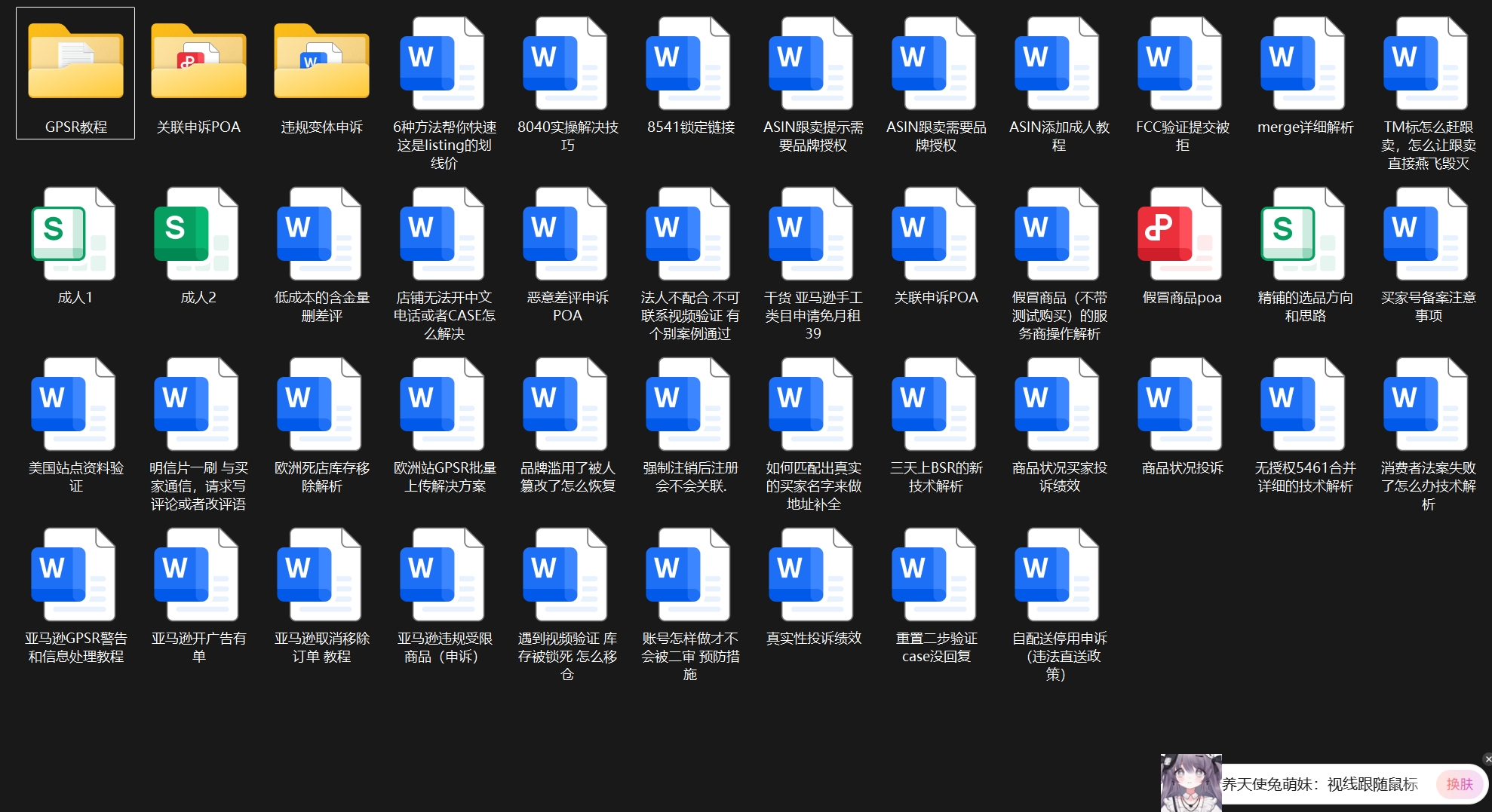Screen dimensions: 1492x812
Task: Select the 自配送停用申诉 document icon
Action: (x=1059, y=575)
